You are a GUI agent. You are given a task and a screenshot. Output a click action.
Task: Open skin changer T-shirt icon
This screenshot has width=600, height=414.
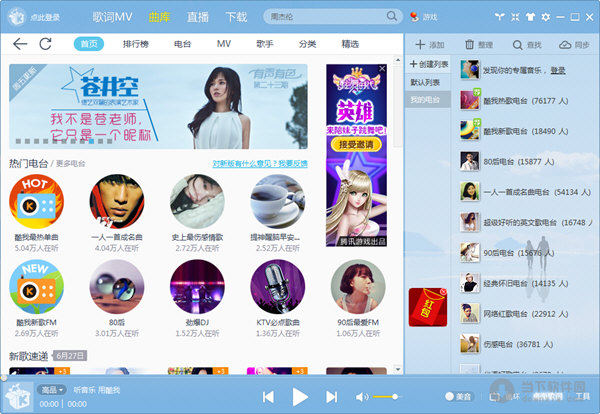click(530, 17)
